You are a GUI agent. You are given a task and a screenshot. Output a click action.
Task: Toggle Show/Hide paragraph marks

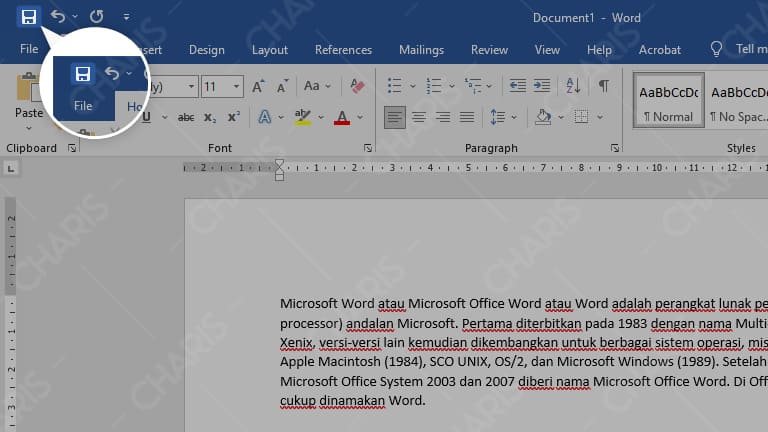click(604, 86)
